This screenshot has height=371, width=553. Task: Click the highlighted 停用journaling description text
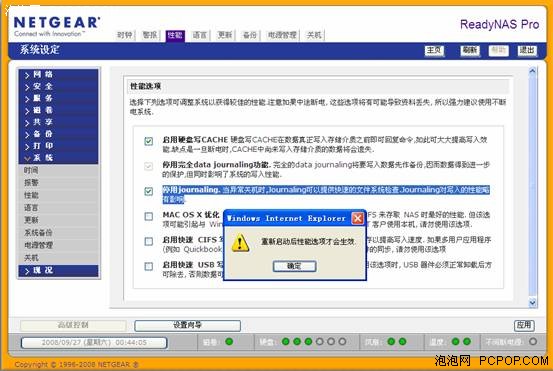tap(326, 194)
